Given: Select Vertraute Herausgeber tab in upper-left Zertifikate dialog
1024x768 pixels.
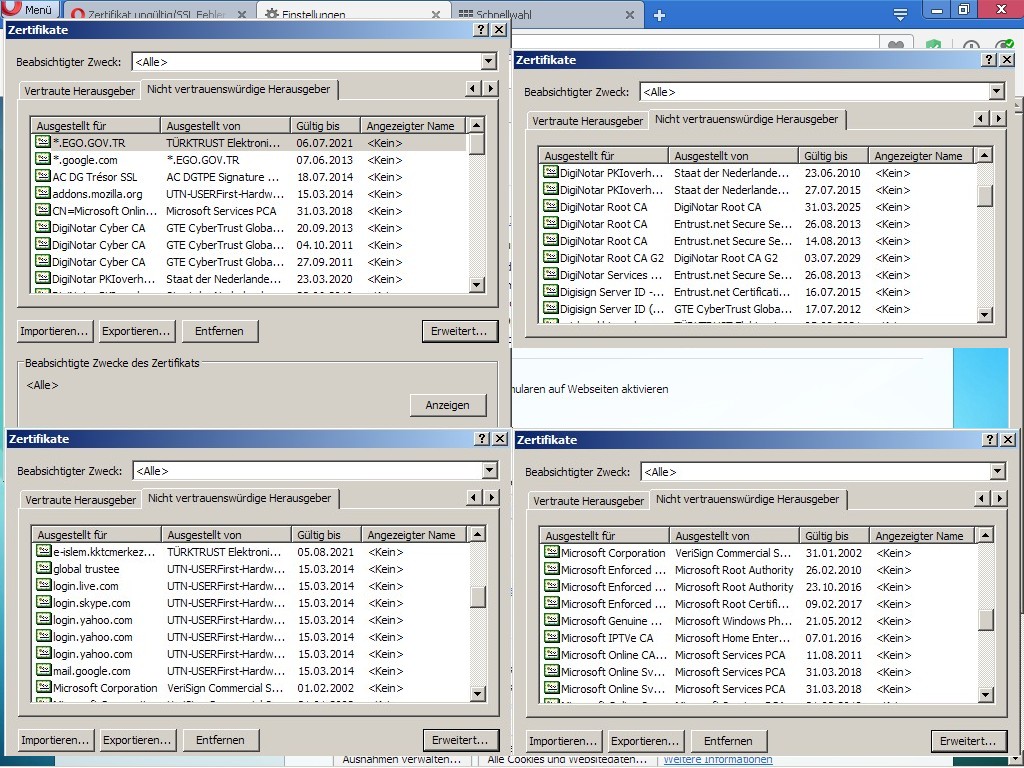Looking at the screenshot, I should coord(80,91).
